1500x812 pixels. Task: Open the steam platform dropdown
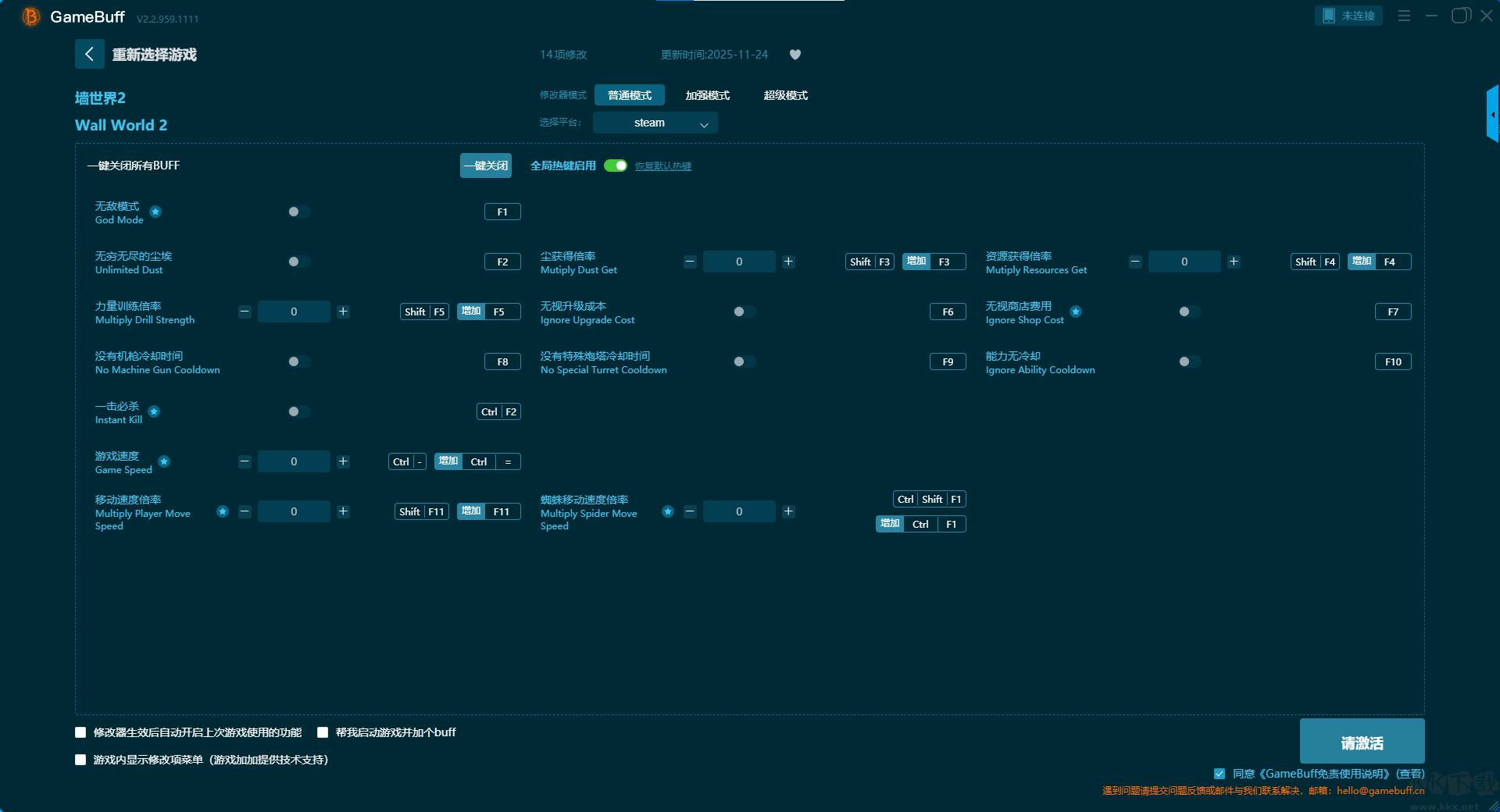pyautogui.click(x=655, y=123)
